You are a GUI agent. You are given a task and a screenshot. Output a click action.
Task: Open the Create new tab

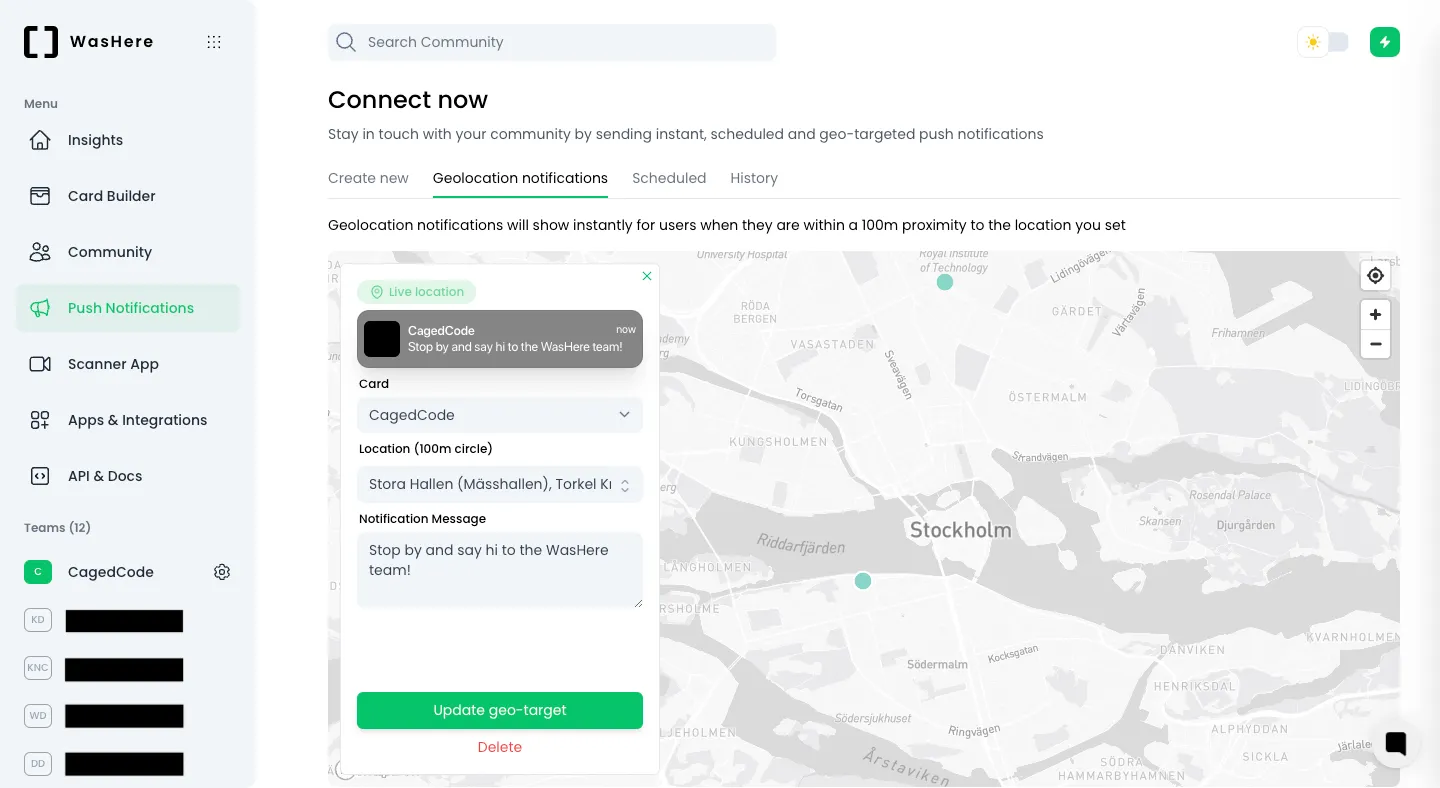click(x=368, y=178)
